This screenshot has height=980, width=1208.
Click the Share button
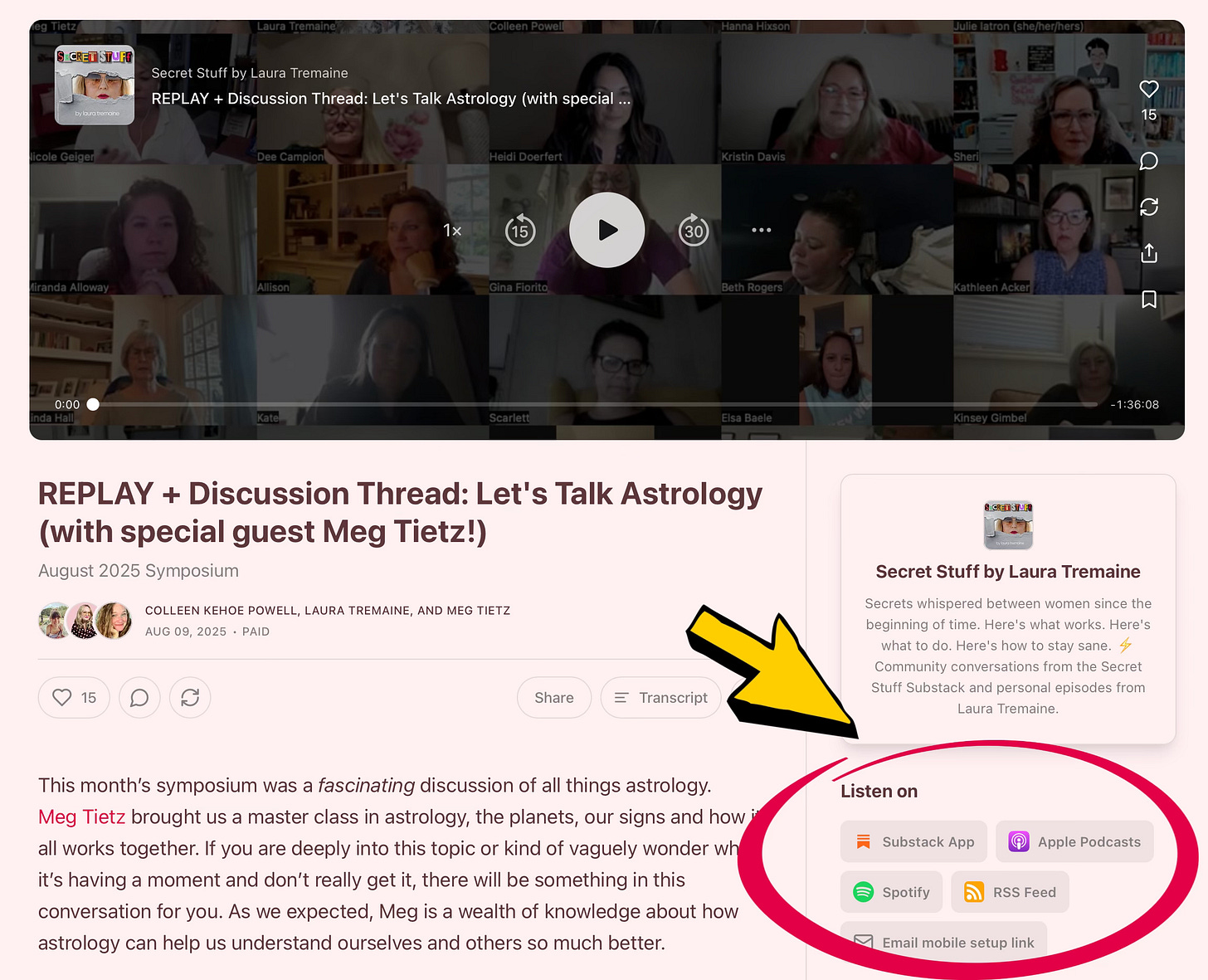[x=554, y=698]
